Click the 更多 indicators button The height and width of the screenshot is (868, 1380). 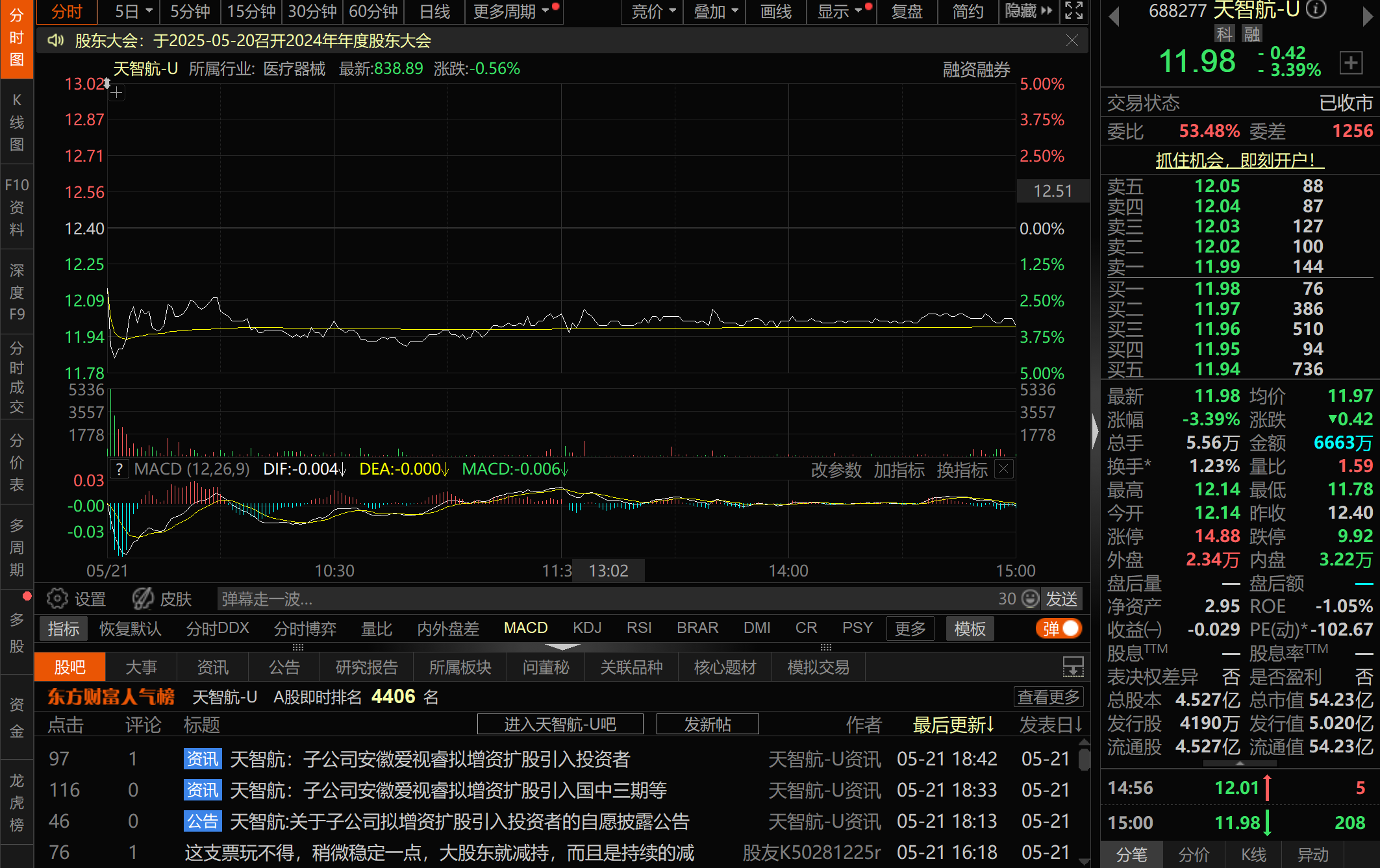910,628
